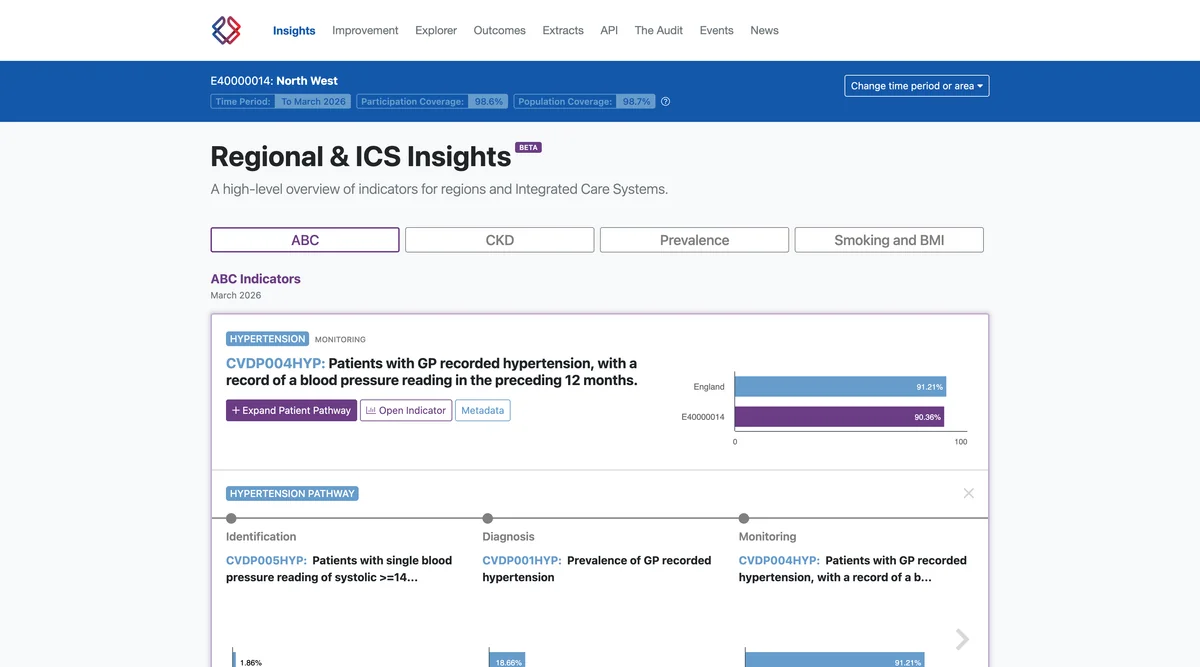Image resolution: width=1200 pixels, height=667 pixels.
Task: Open The Audit nav item
Action: point(659,30)
